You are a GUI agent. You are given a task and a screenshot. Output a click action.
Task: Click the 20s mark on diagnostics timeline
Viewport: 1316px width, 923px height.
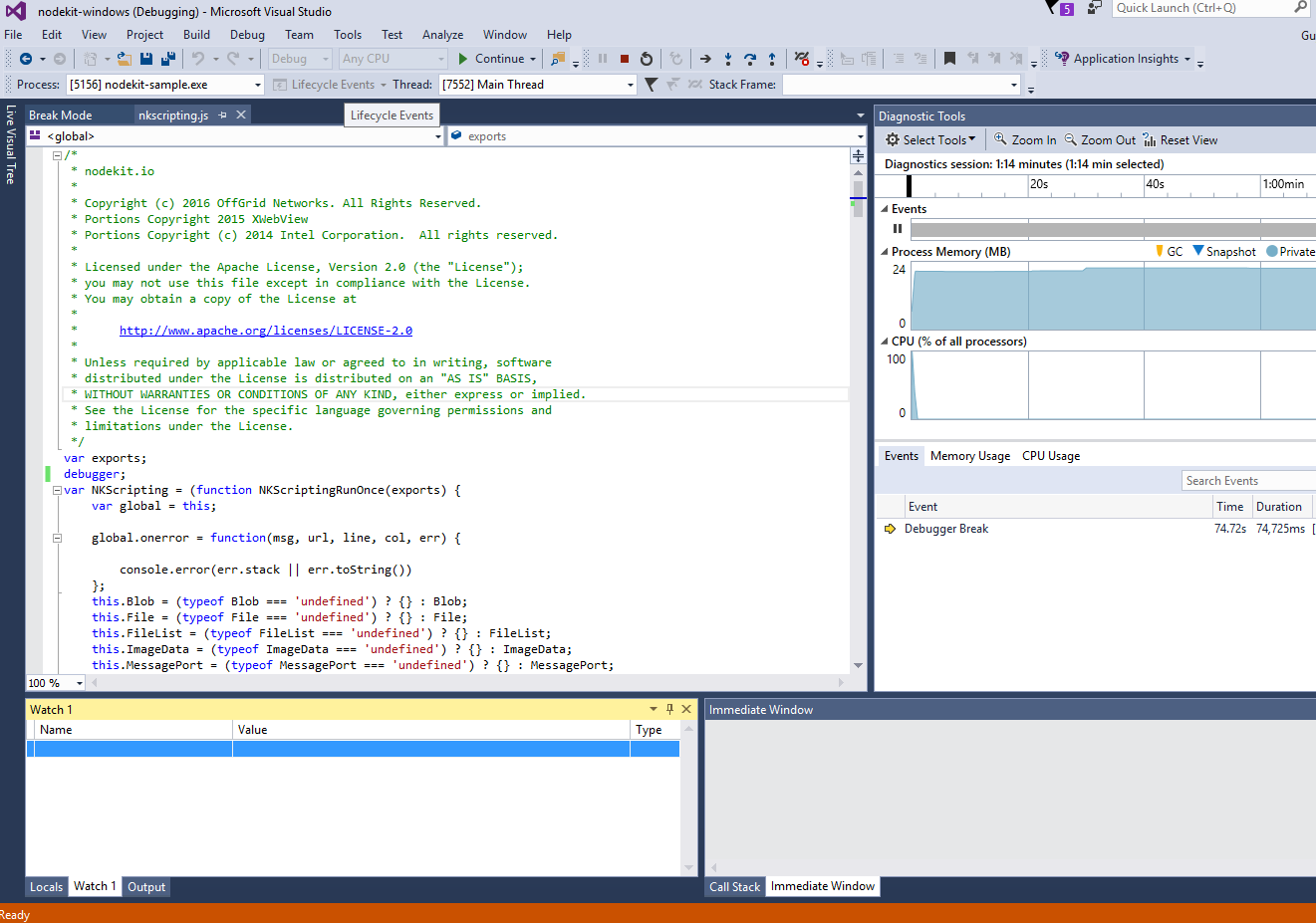coord(1039,184)
